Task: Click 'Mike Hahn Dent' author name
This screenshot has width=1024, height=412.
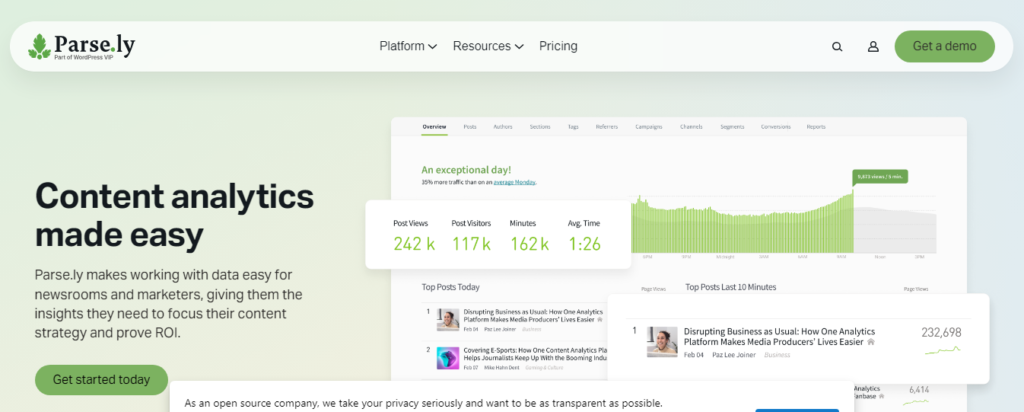Action: 502,368
